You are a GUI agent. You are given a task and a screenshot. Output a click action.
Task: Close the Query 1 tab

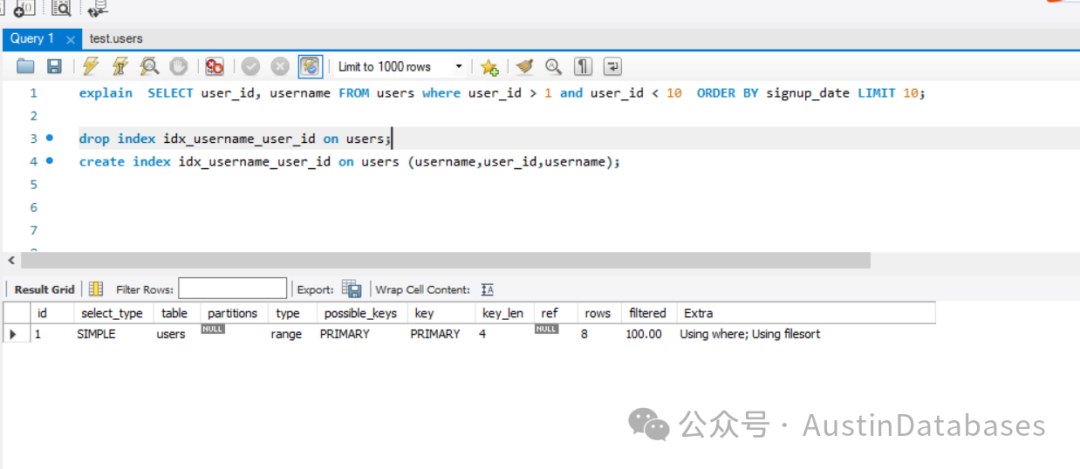click(x=69, y=39)
